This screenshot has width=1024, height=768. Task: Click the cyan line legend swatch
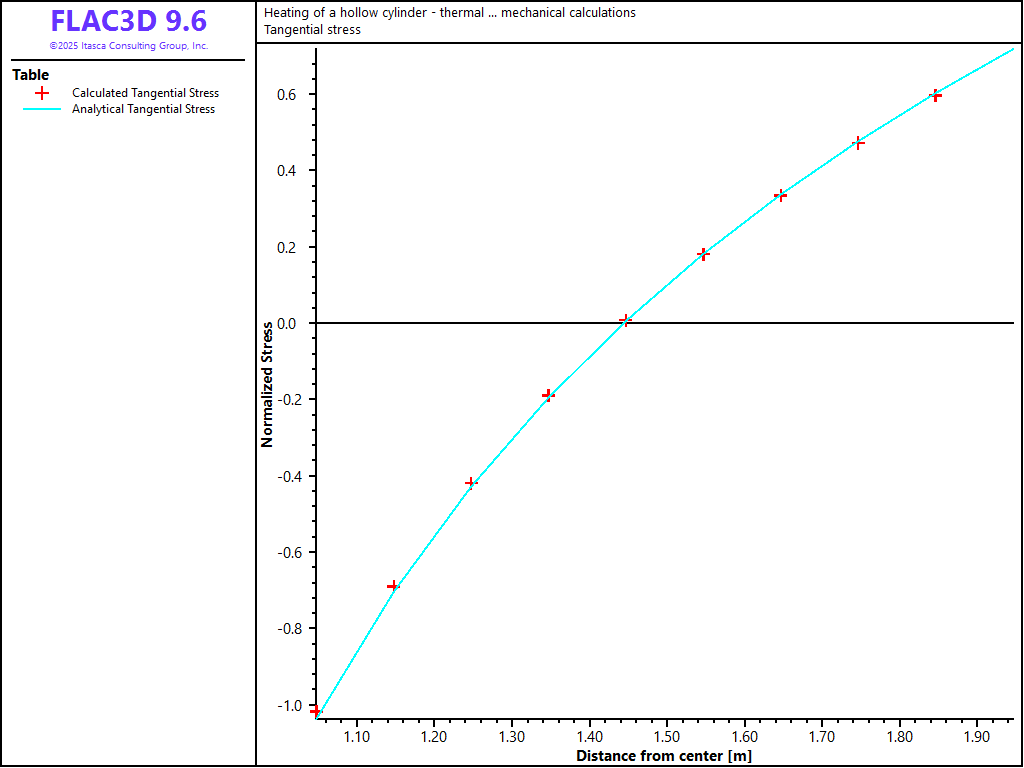tap(42, 109)
